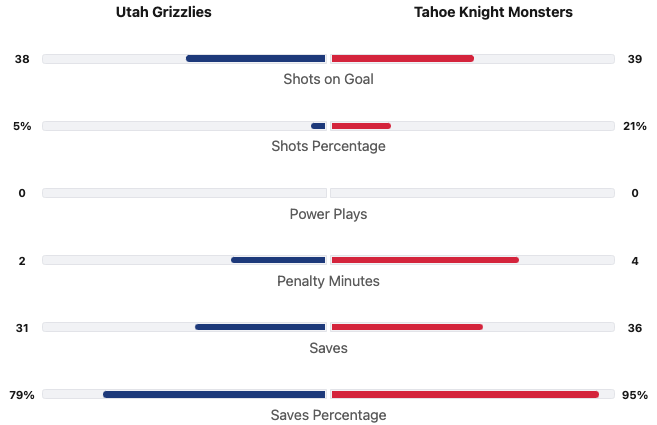Click Tahoe's red Shots Percentage bar
Screen dimensions: 657x425
(x=361, y=126)
